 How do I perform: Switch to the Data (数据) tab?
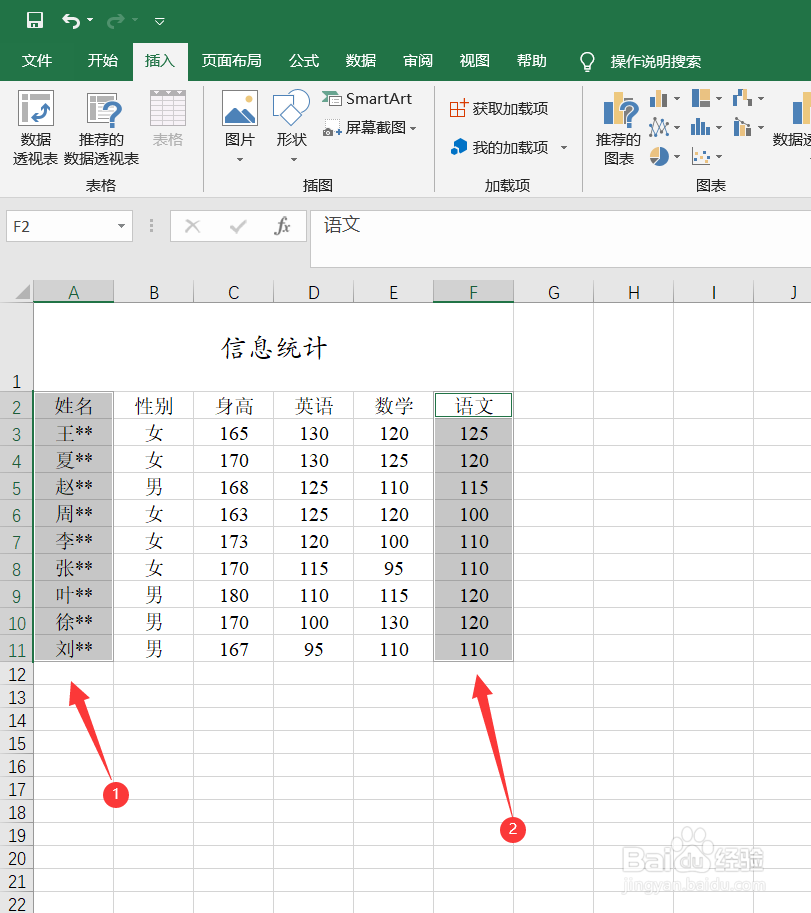pos(360,61)
